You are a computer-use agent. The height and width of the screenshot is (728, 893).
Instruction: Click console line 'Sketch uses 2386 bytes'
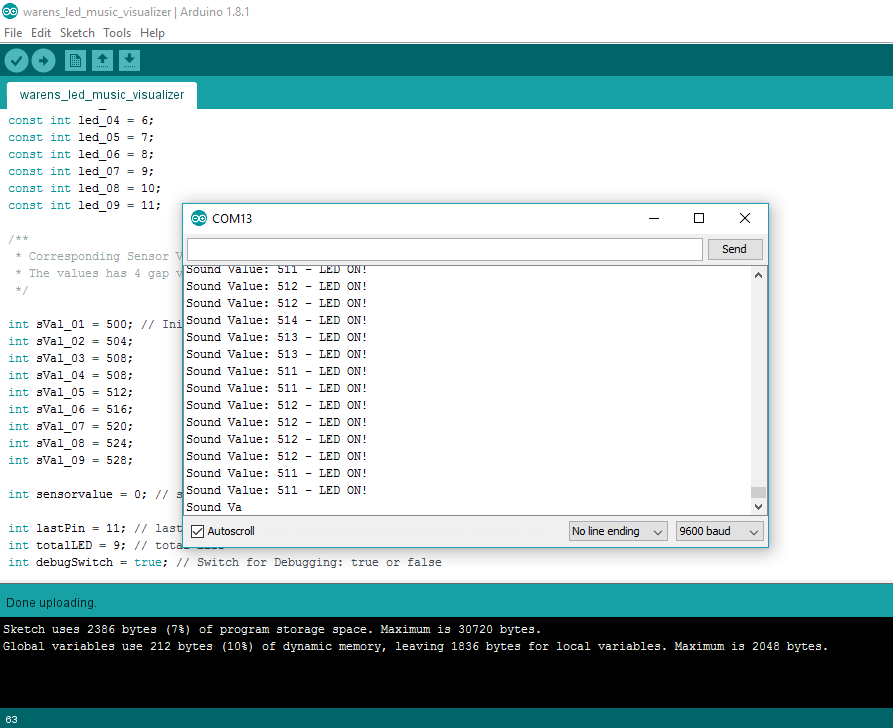(x=272, y=629)
